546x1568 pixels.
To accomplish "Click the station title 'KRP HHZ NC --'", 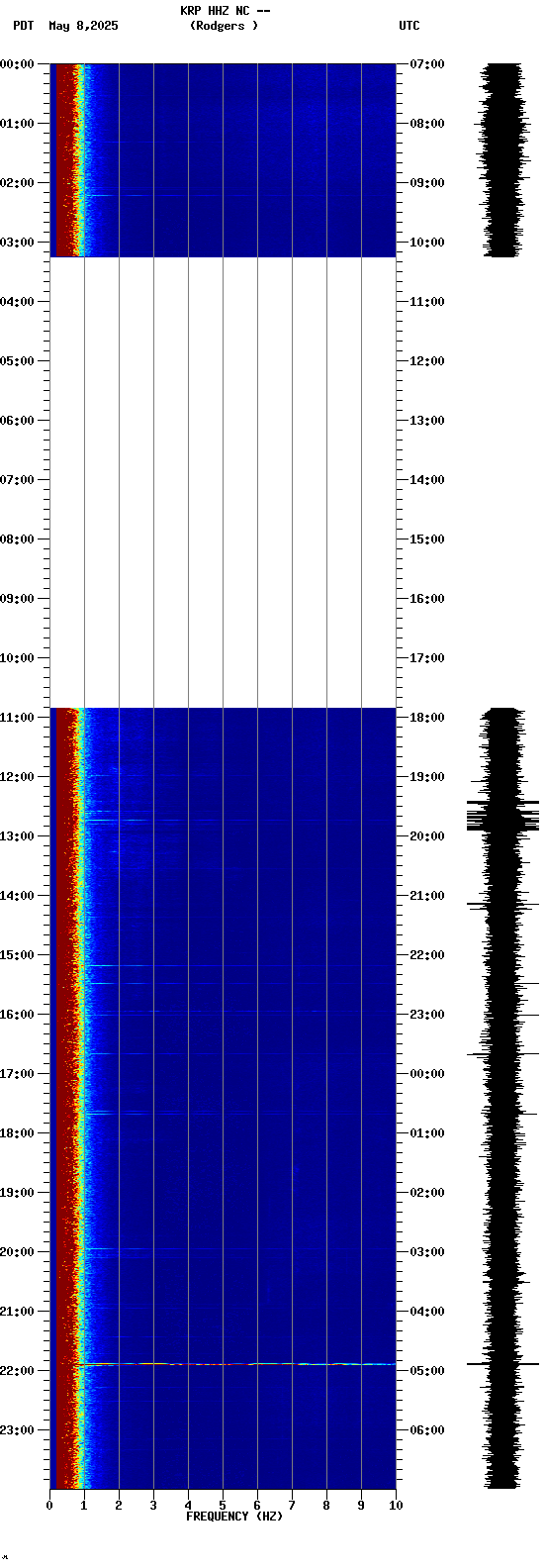I will pos(225,11).
